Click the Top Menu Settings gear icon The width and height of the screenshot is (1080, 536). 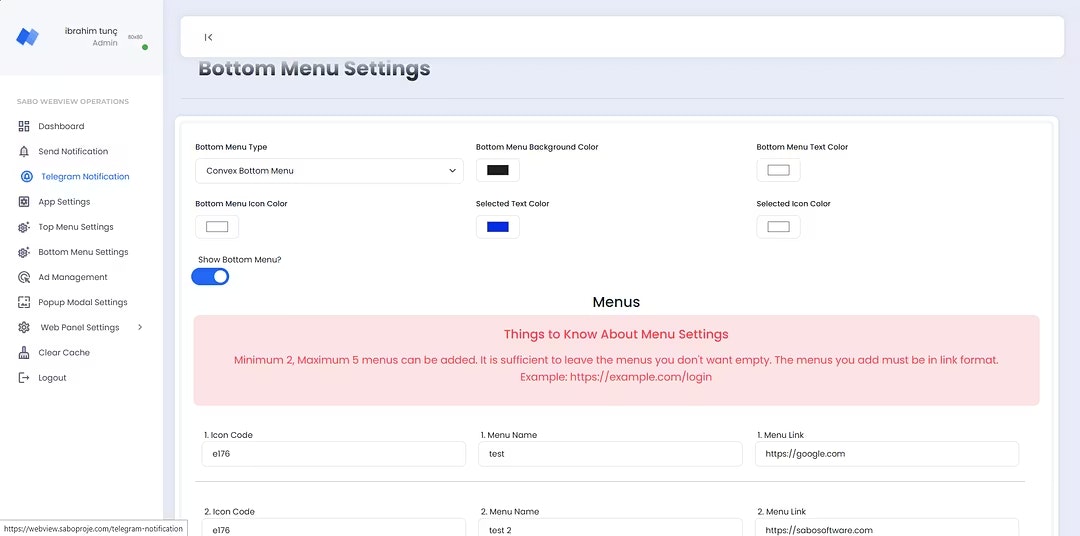24,227
